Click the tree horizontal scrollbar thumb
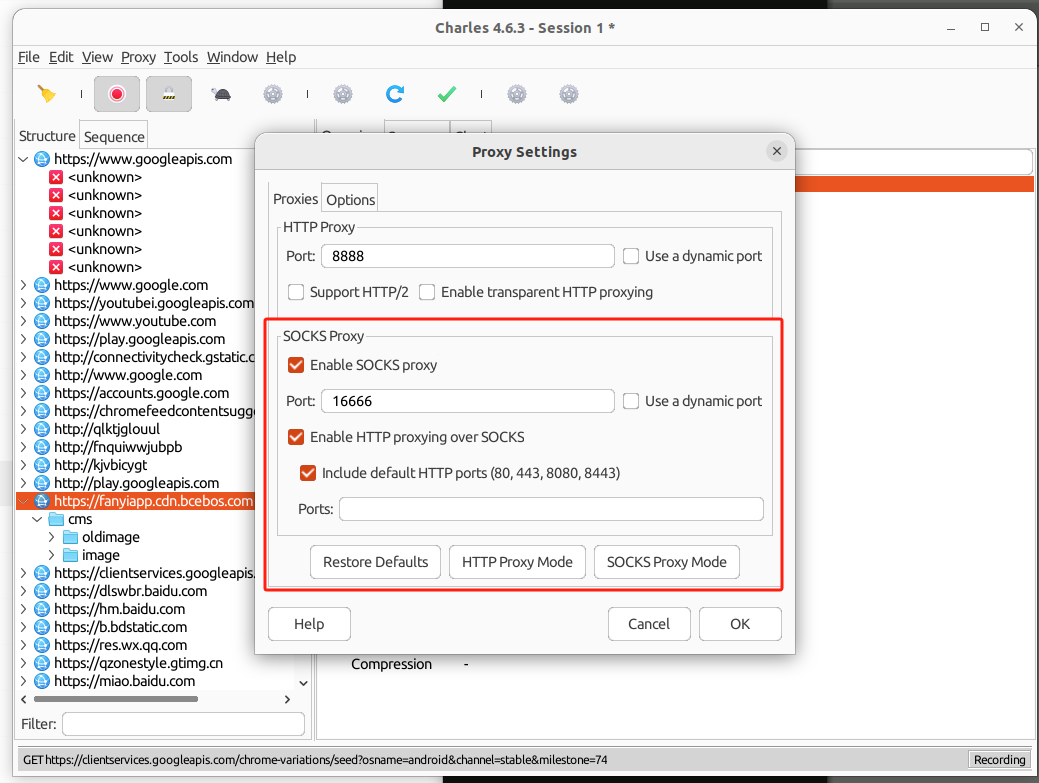 coord(116,700)
